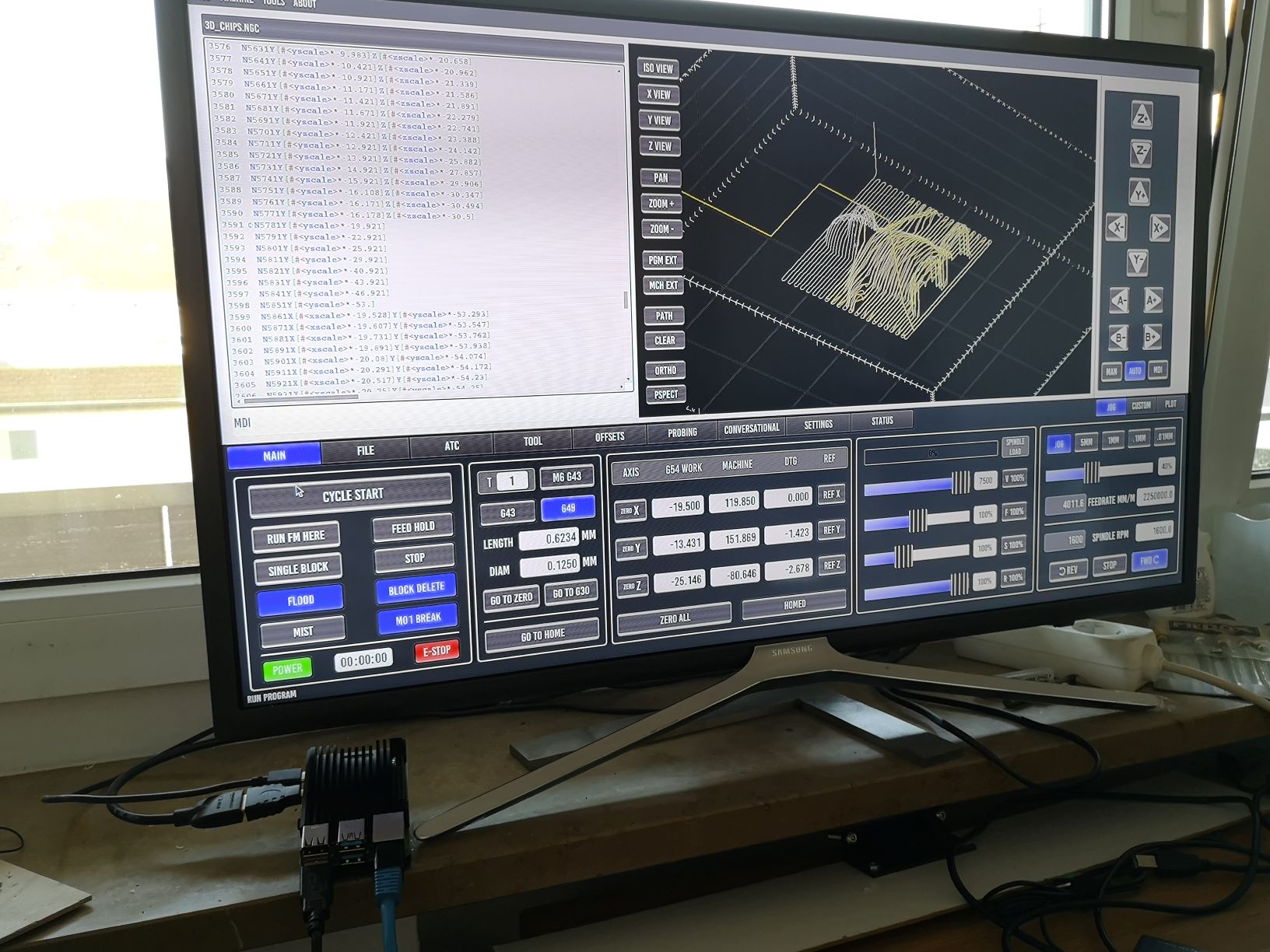Adjust the jog speed slider at 40%
The height and width of the screenshot is (952, 1270).
pyautogui.click(x=1099, y=471)
